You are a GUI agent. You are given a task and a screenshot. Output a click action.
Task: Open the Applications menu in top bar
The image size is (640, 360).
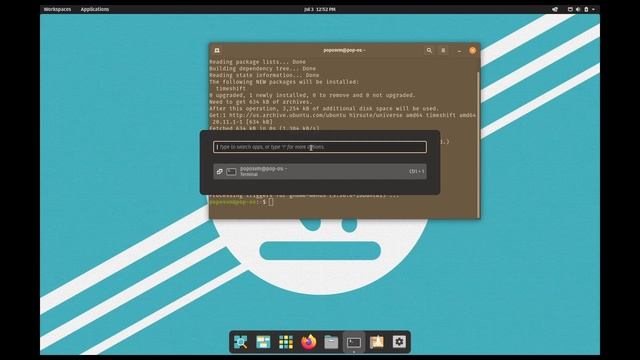[95, 9]
